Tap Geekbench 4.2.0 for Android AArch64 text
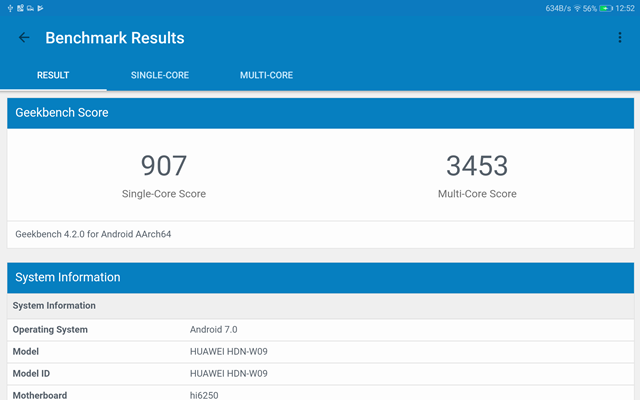Screen dimensions: 640x400 tap(93, 234)
